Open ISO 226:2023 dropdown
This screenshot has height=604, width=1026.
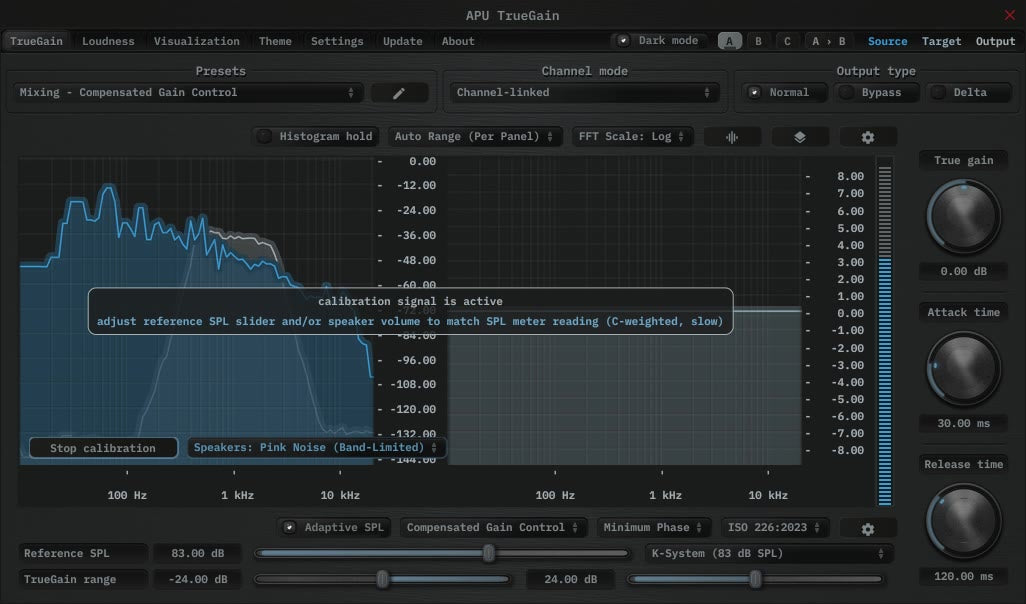(x=774, y=527)
